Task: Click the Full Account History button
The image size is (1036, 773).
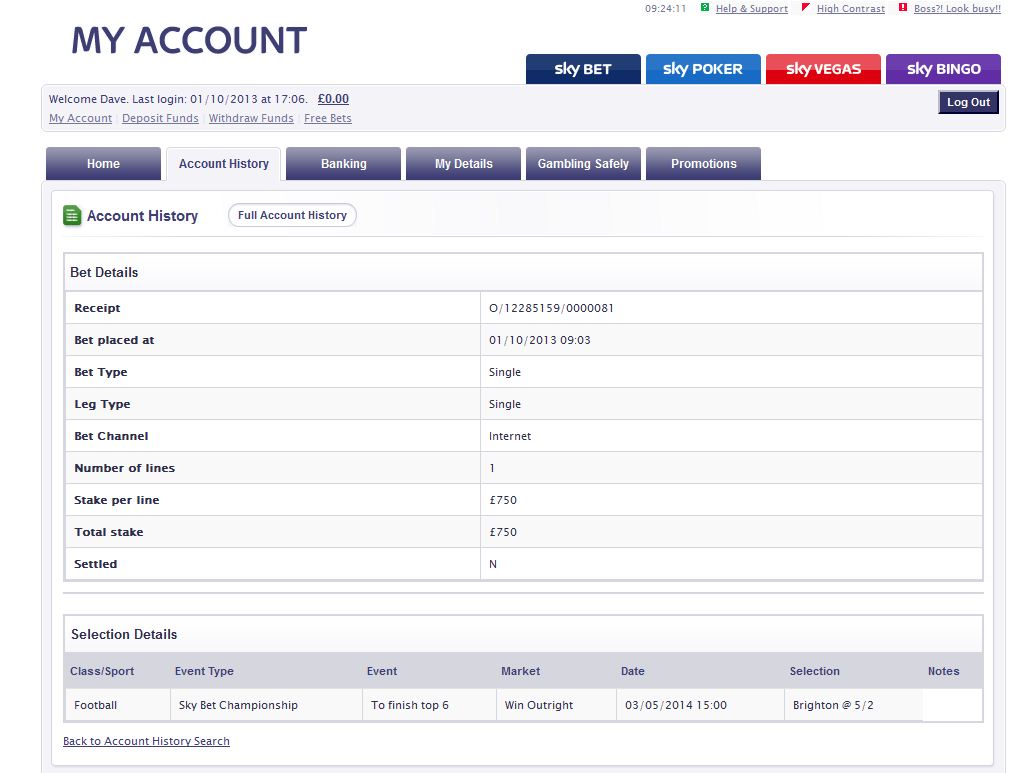Action: [x=292, y=215]
